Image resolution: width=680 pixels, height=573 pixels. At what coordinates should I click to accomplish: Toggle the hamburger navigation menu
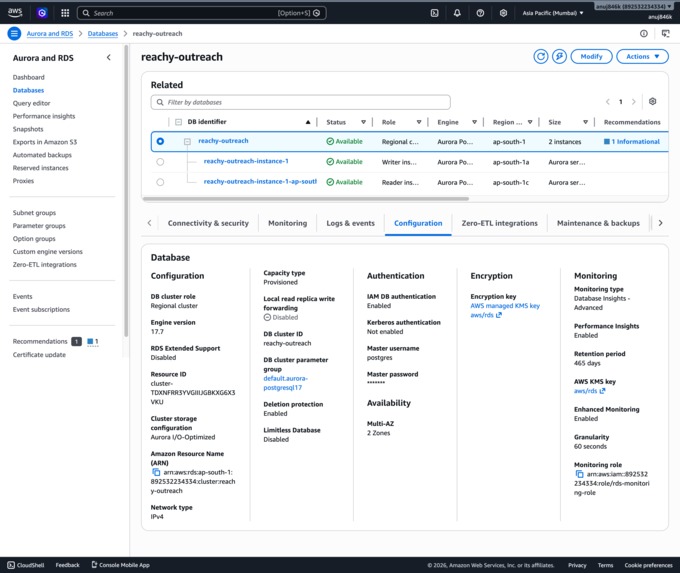14,33
